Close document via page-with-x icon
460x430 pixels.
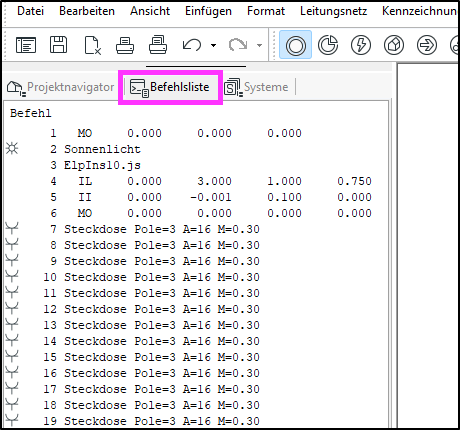pyautogui.click(x=92, y=45)
